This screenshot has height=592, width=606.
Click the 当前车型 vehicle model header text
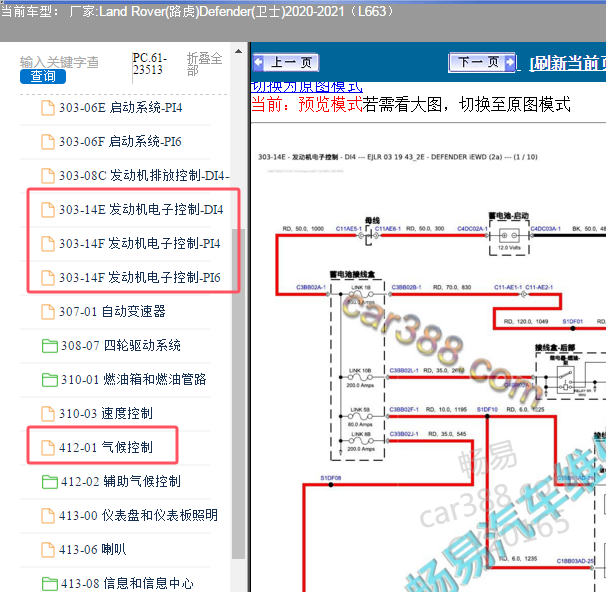click(199, 11)
